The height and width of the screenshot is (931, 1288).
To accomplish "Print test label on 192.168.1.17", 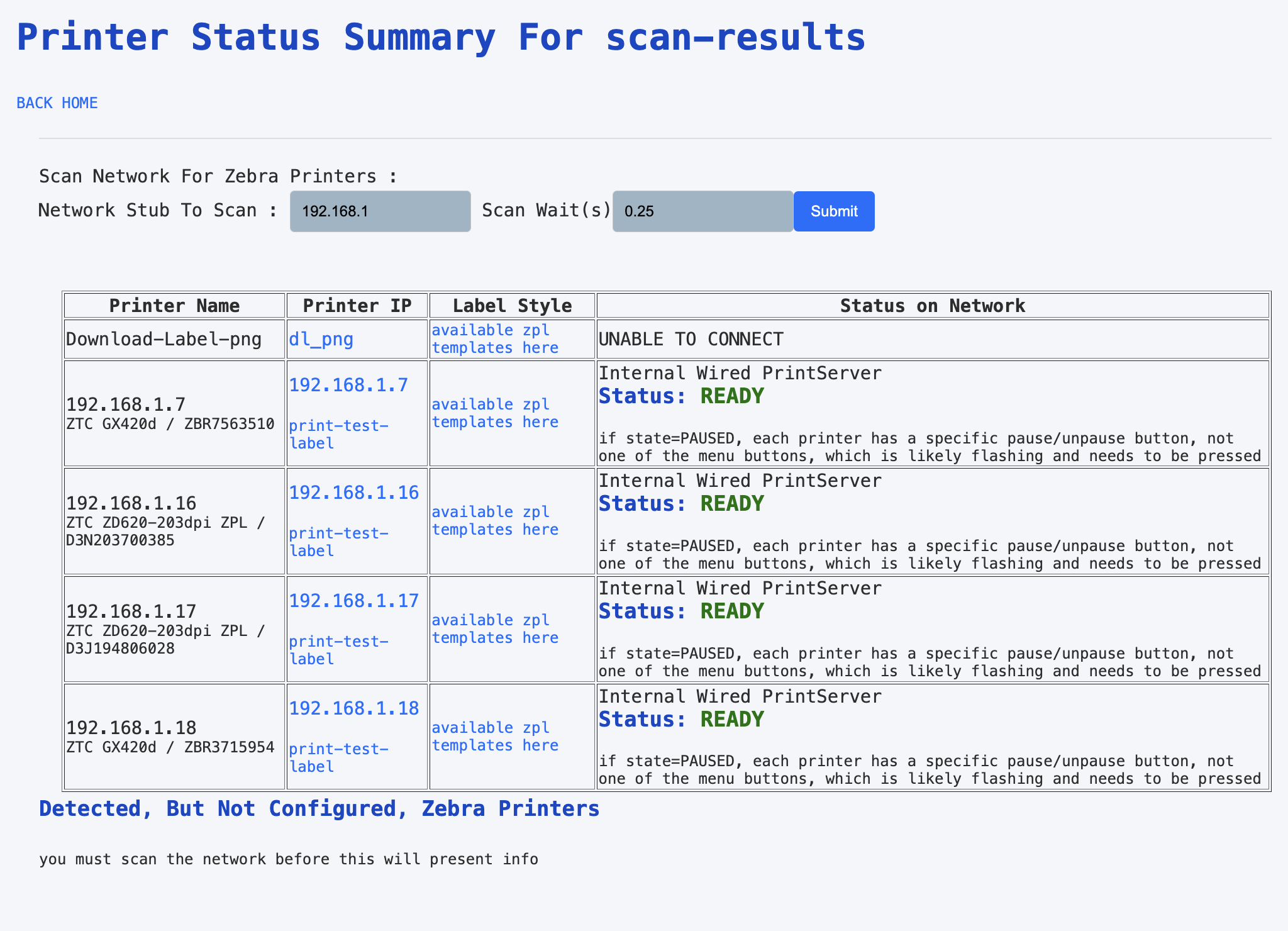I will click(338, 650).
